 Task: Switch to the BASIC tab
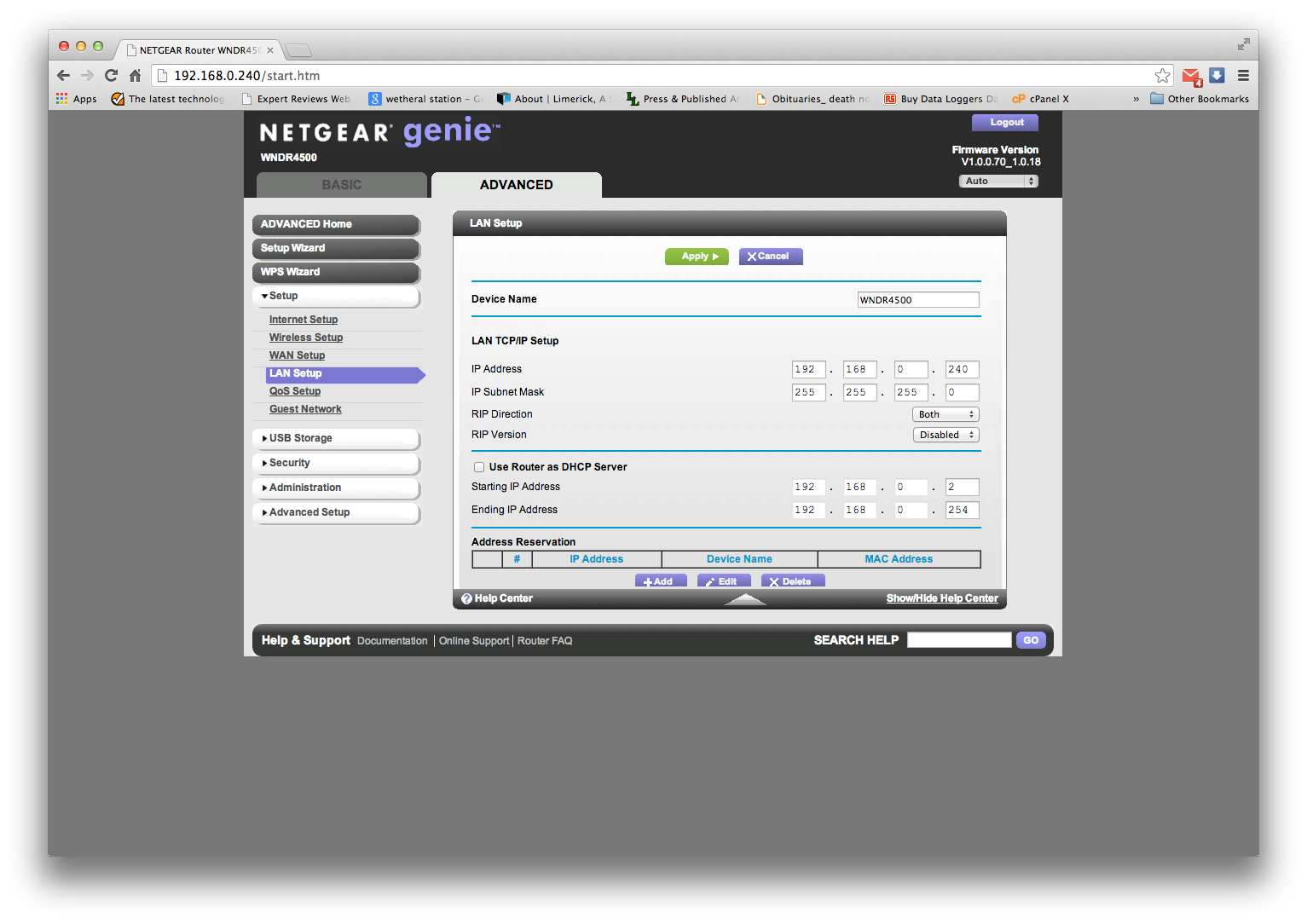click(342, 185)
